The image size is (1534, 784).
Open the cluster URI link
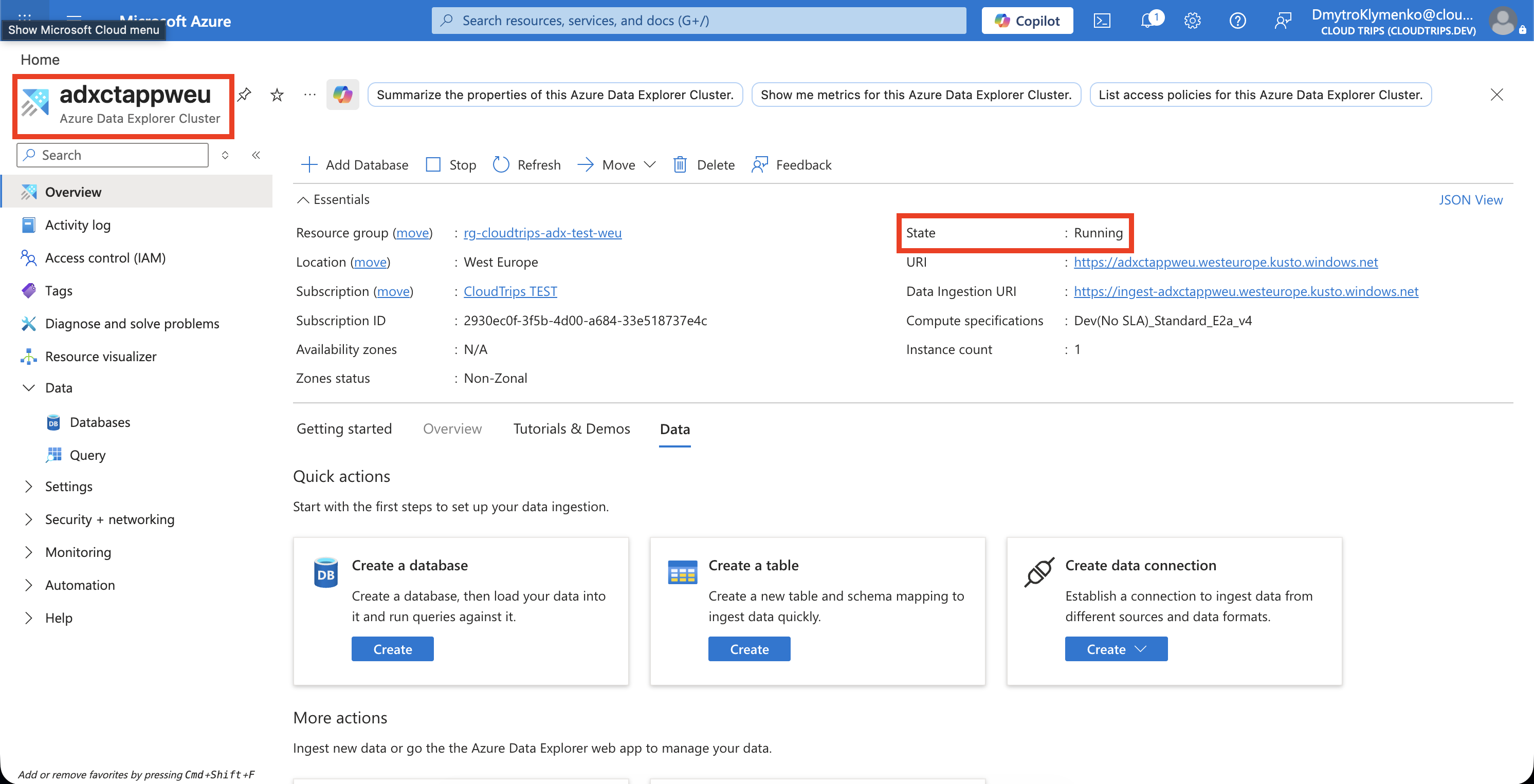coord(1226,262)
